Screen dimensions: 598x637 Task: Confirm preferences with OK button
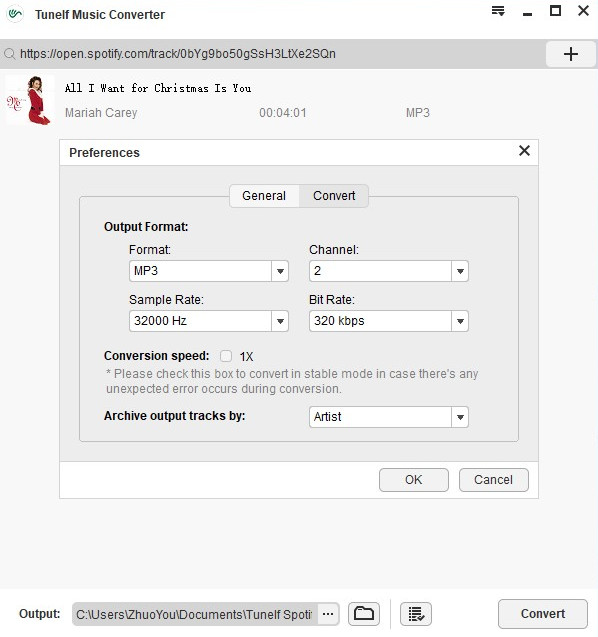(x=414, y=480)
